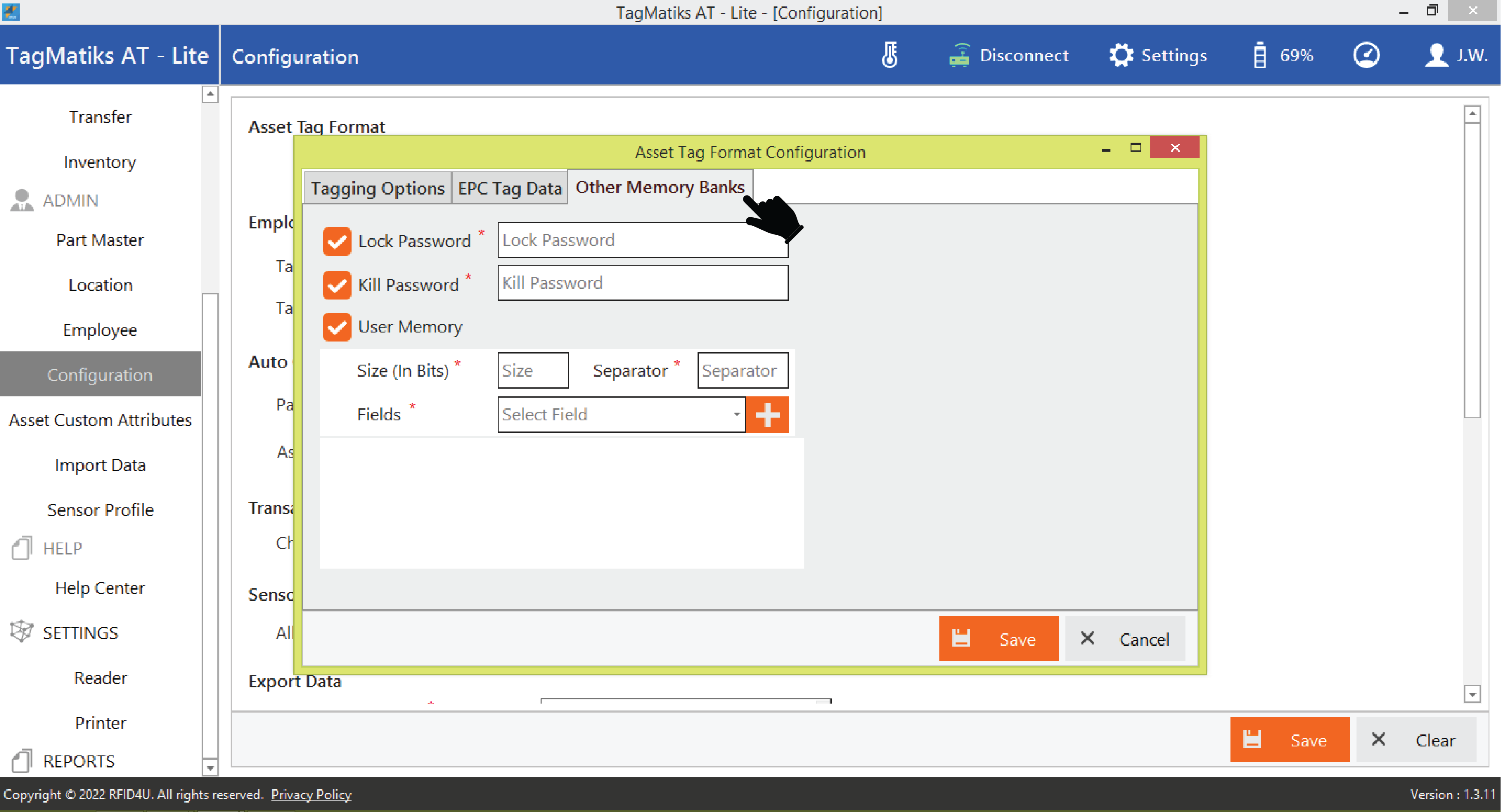Viewport: 1504px width, 812px height.
Task: Uncheck the Lock Password checkbox
Action: coord(337,241)
